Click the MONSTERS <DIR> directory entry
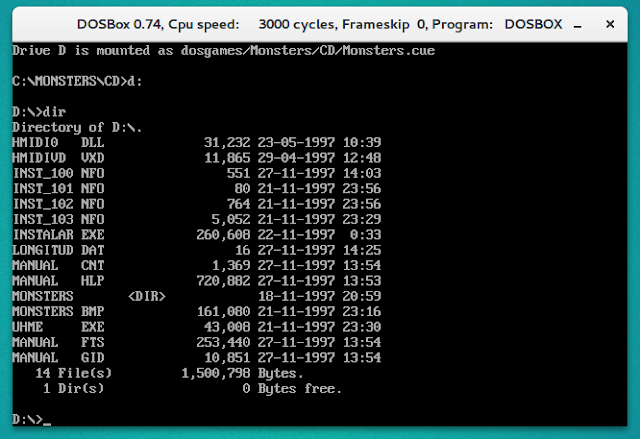 pyautogui.click(x=197, y=296)
